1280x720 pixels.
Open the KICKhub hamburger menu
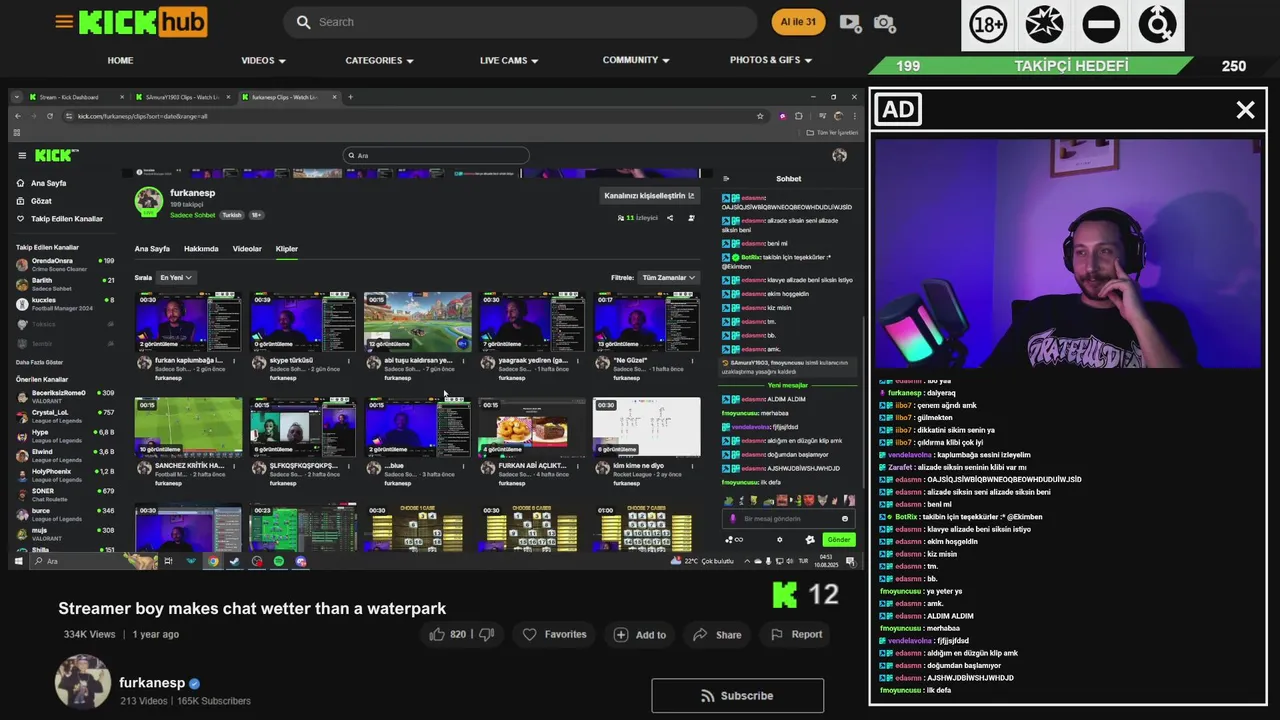(x=64, y=21)
